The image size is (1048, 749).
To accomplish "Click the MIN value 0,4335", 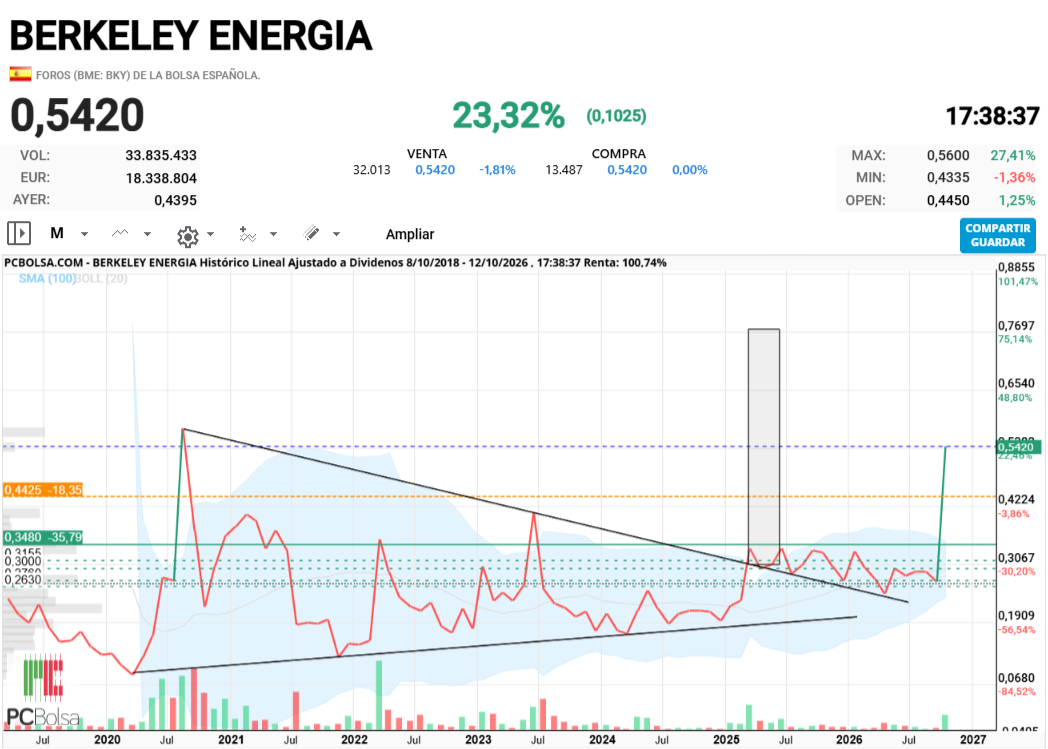I will click(x=948, y=178).
